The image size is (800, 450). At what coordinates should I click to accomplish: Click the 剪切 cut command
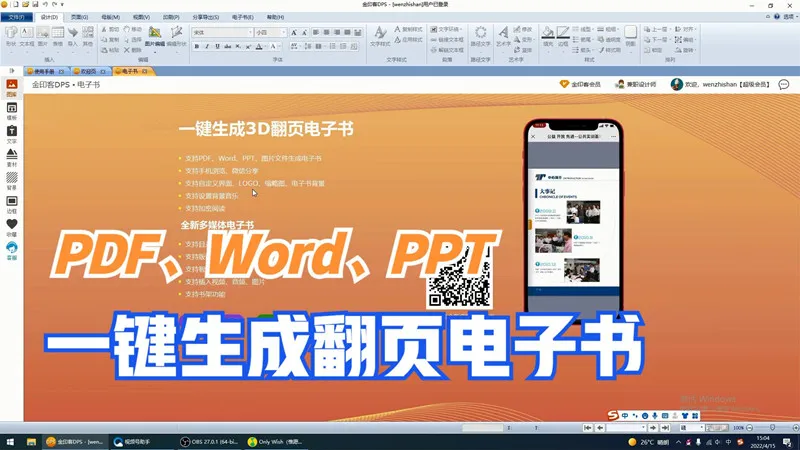pos(110,30)
